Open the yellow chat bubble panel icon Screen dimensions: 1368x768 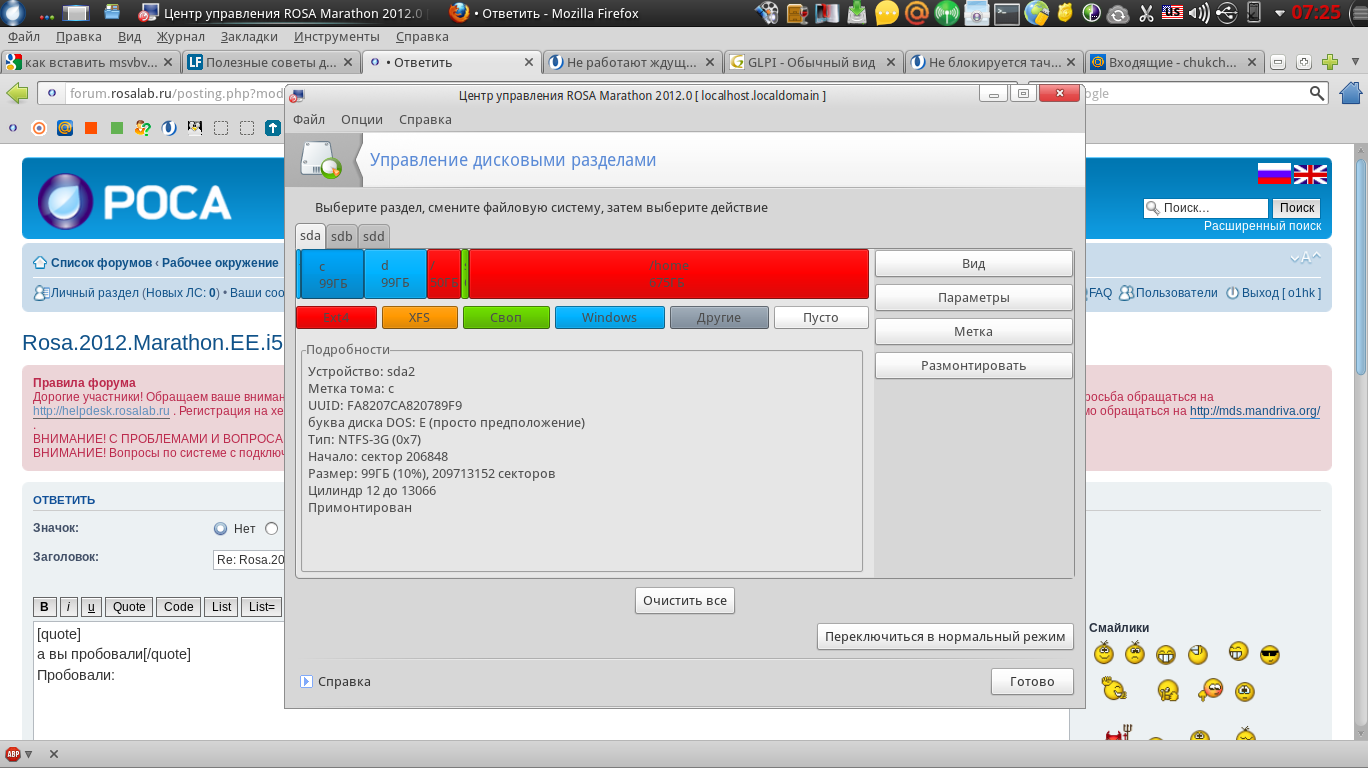point(887,13)
